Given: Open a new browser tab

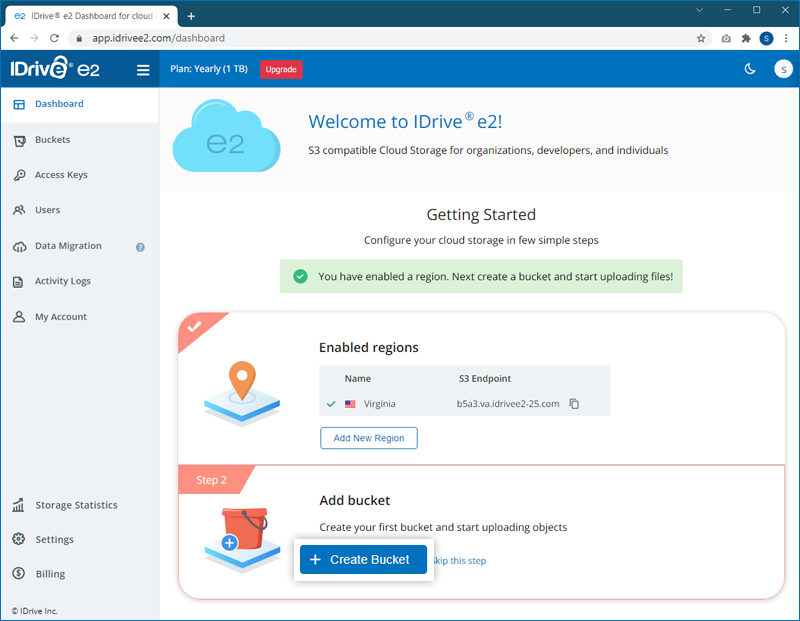Looking at the screenshot, I should 191,16.
